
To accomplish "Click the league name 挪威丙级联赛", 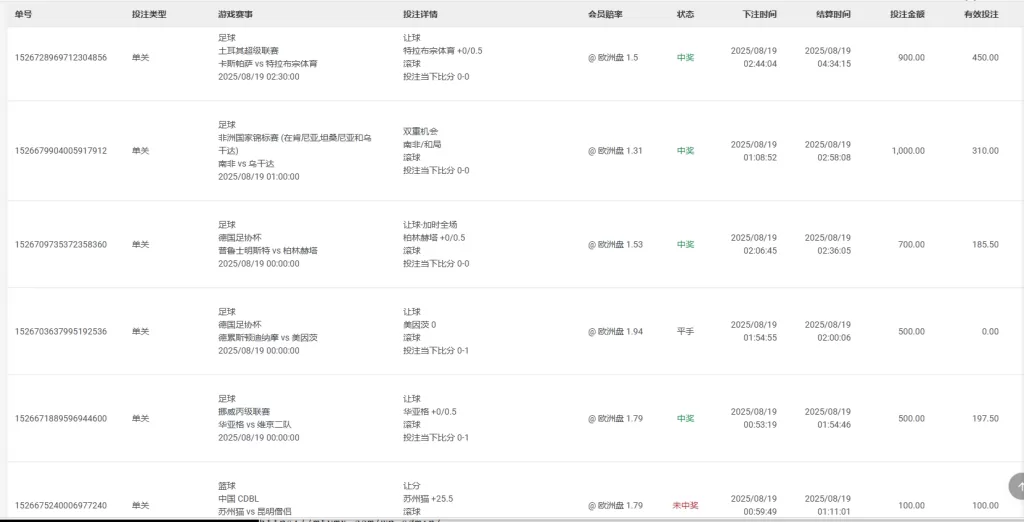I will pyautogui.click(x=244, y=412).
